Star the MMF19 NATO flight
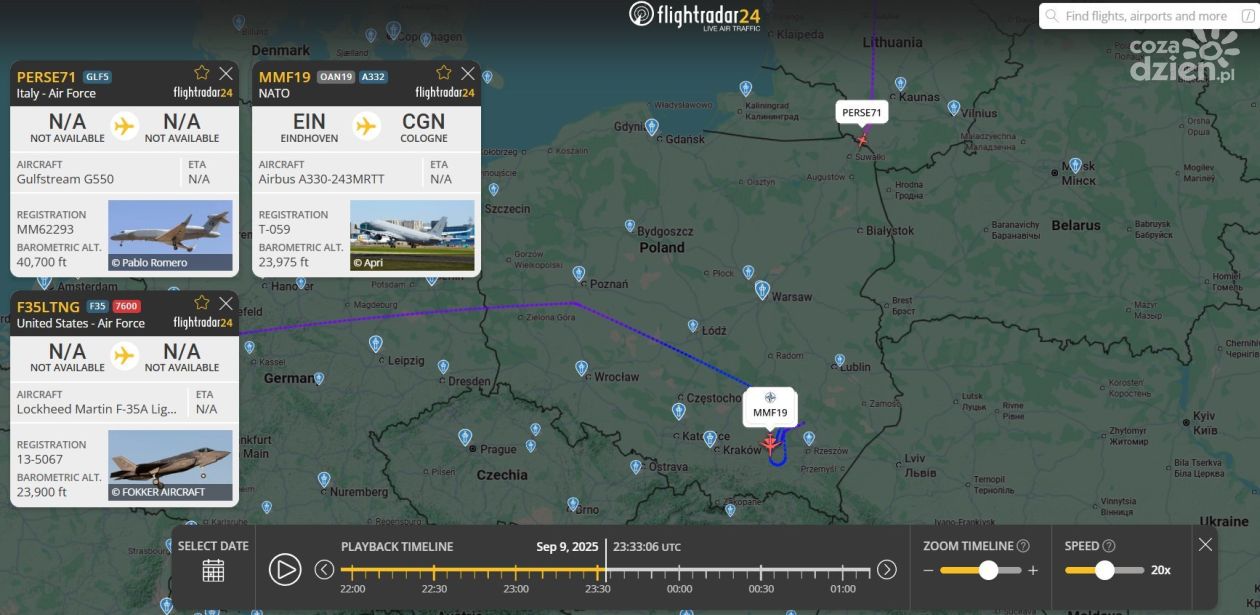The height and width of the screenshot is (615, 1260). [x=444, y=73]
